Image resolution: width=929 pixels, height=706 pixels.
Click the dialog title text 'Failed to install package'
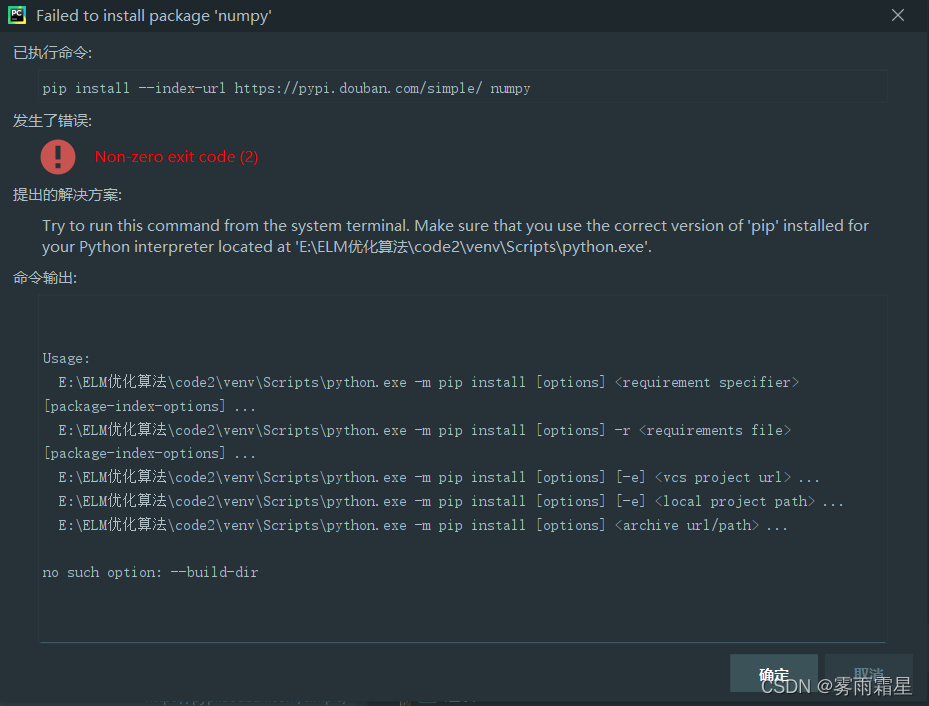[154, 15]
